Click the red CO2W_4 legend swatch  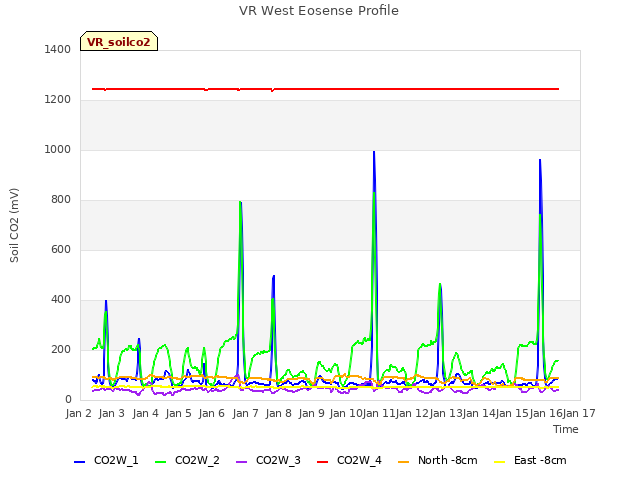pos(322,462)
